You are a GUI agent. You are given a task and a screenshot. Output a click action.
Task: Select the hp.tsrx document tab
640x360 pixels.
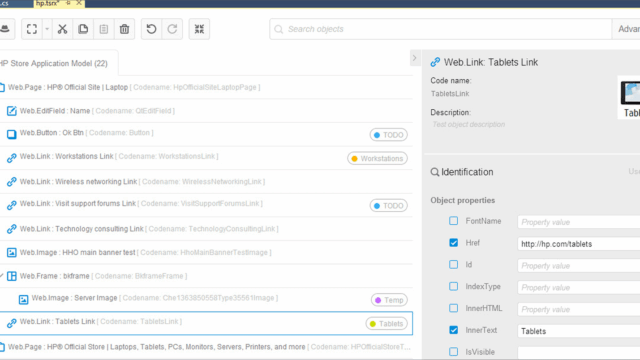[48, 4]
